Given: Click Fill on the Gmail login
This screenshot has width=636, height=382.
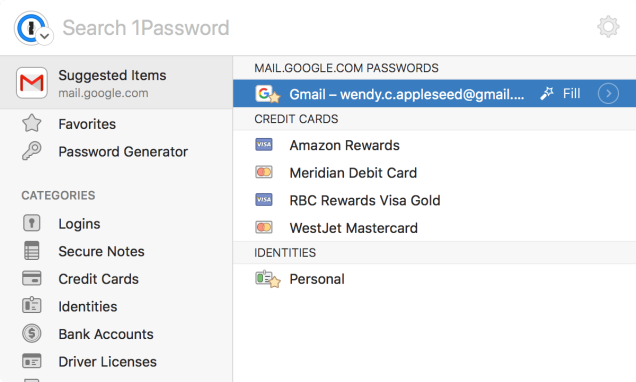Looking at the screenshot, I should [560, 94].
